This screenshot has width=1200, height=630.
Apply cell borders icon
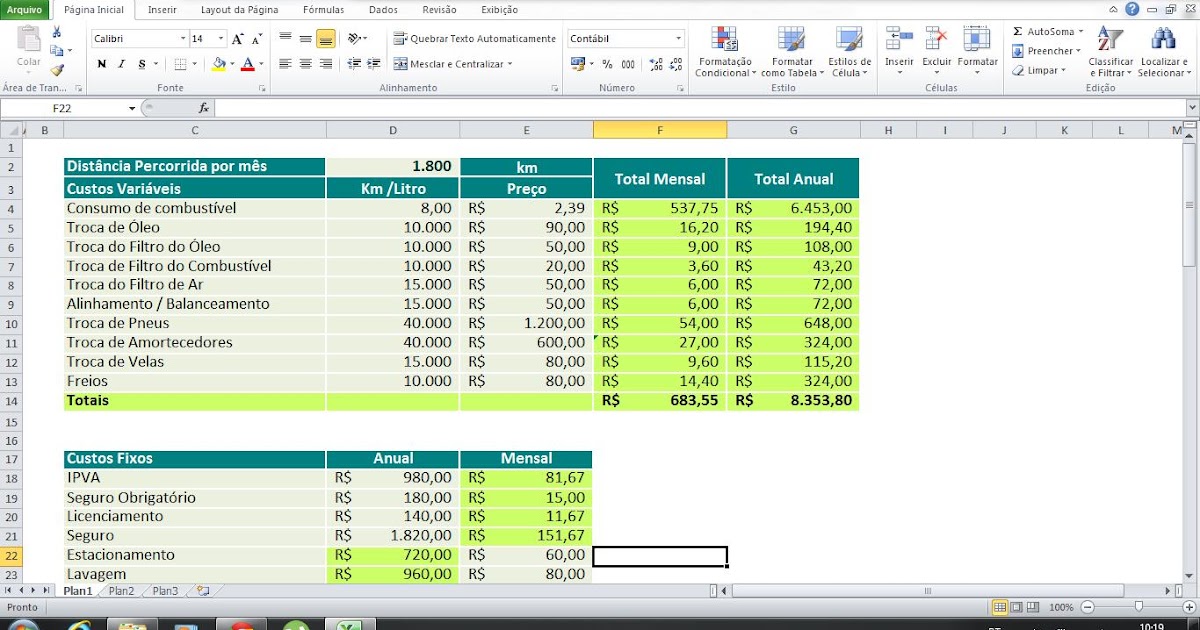coord(180,64)
